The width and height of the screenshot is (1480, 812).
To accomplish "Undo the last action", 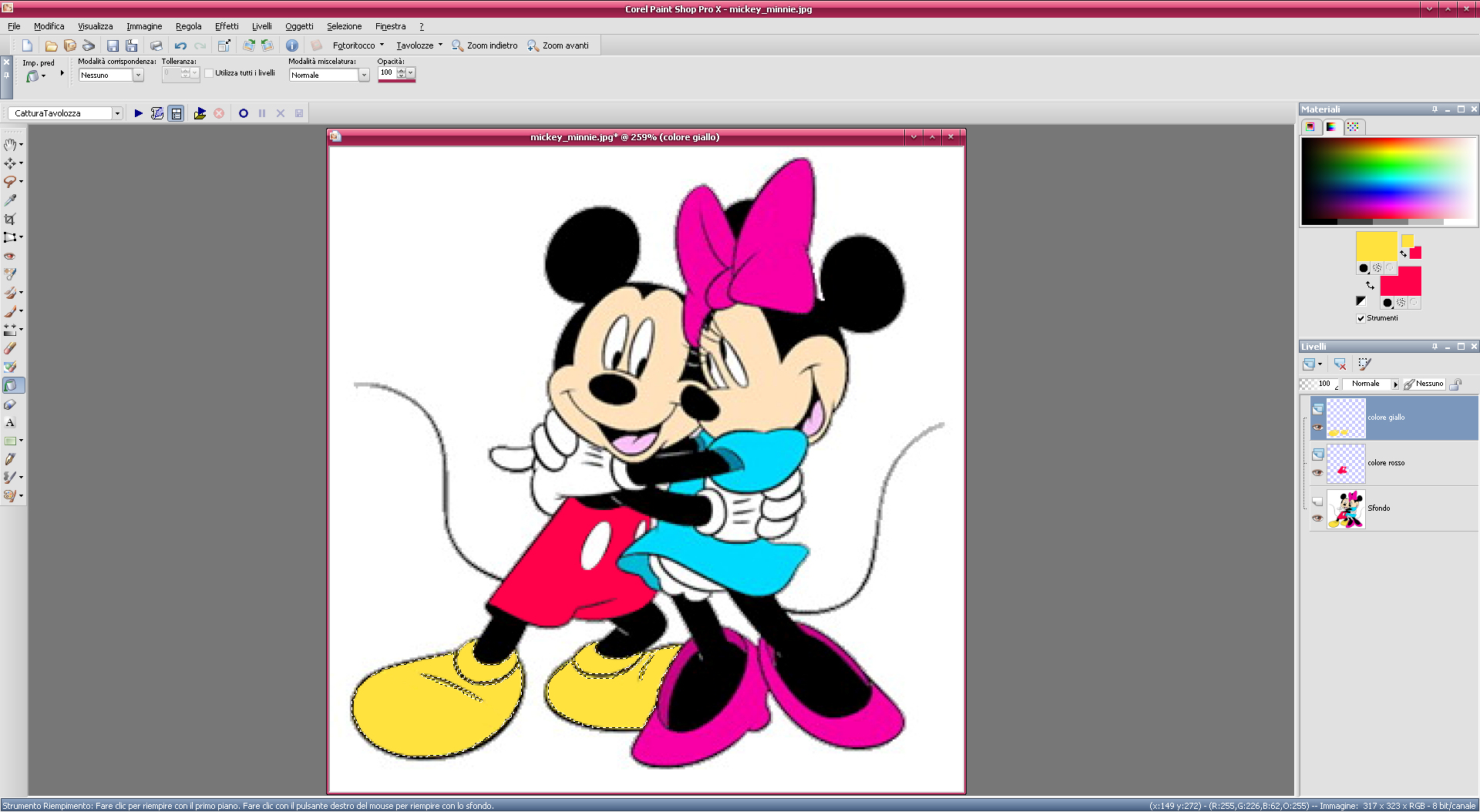I will [x=180, y=45].
